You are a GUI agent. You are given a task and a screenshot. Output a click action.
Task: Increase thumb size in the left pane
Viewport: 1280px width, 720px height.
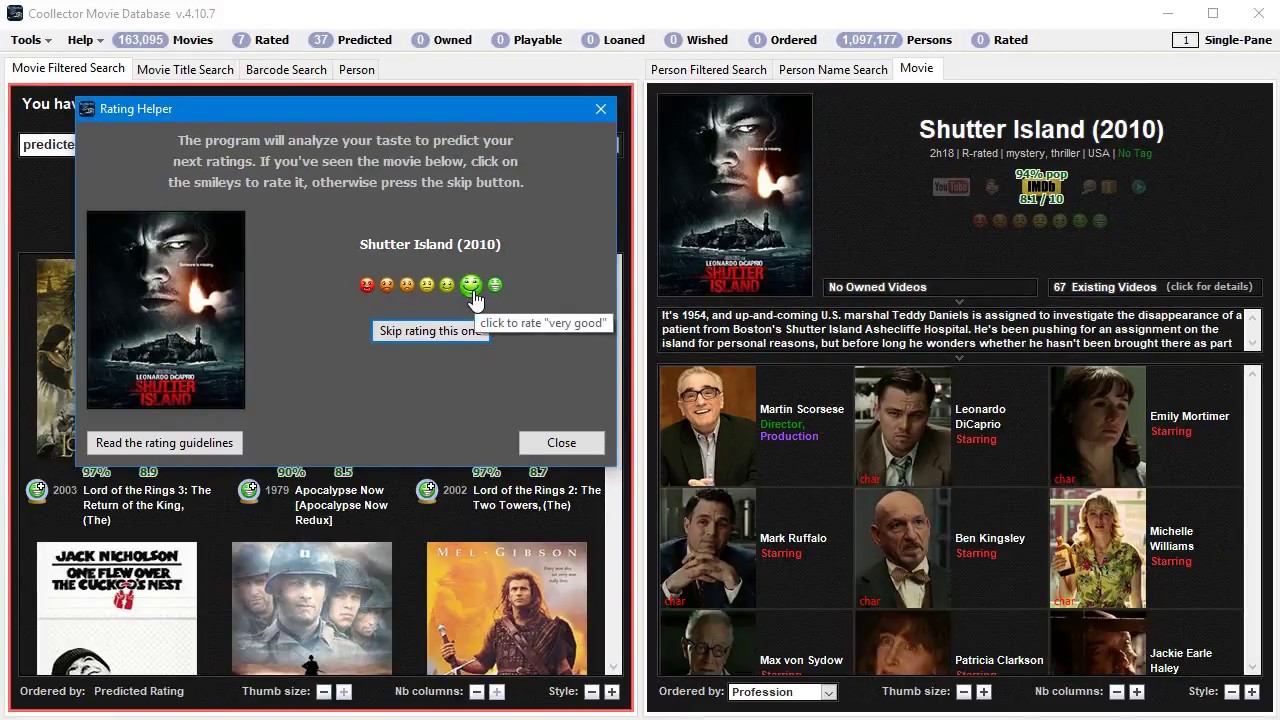pyautogui.click(x=344, y=692)
